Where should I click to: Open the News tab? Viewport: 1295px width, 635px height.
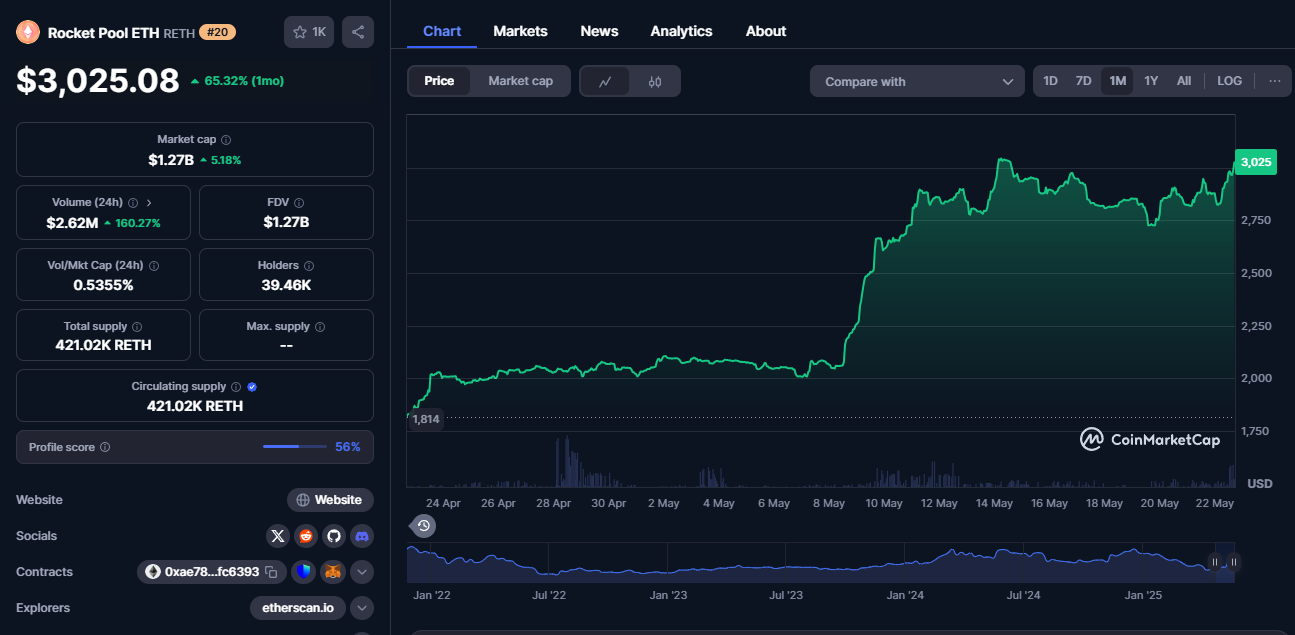[x=599, y=31]
